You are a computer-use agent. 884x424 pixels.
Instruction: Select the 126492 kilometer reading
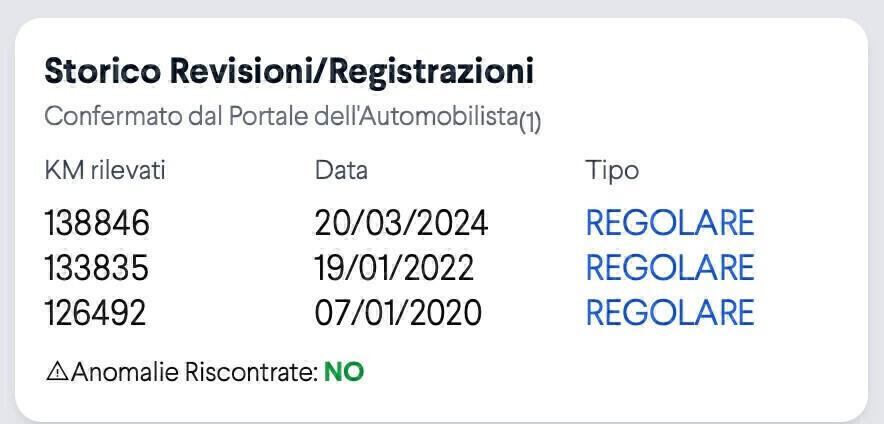95,313
